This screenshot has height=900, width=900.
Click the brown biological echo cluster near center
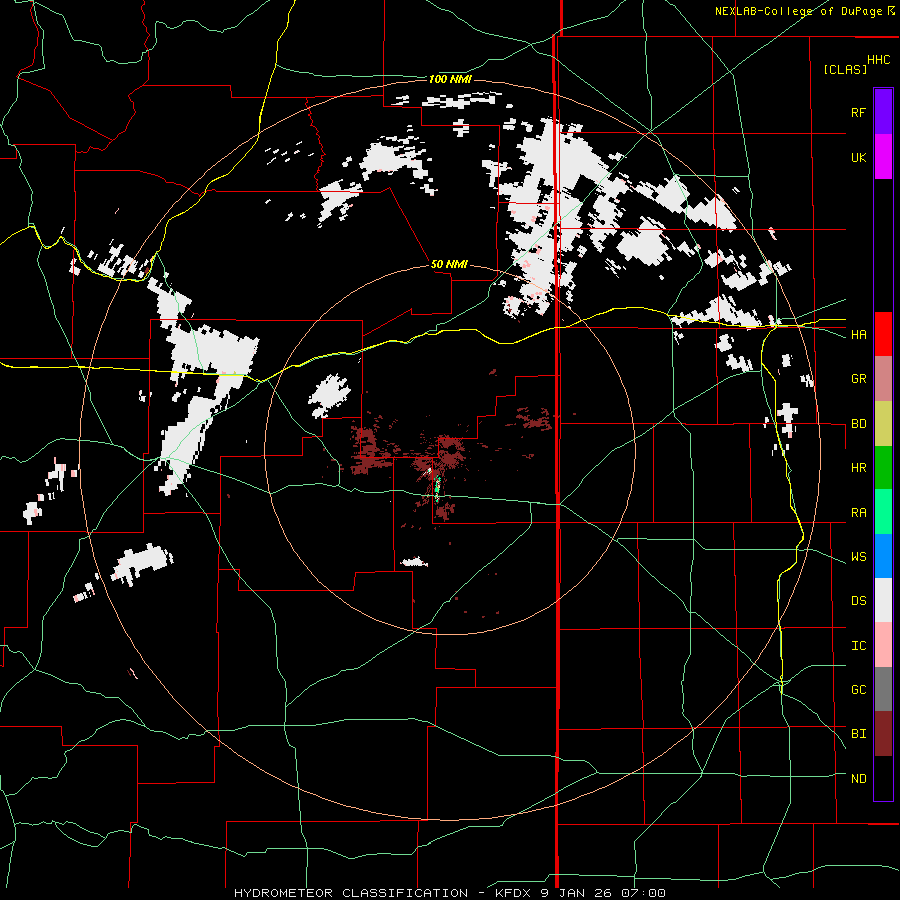451,451
